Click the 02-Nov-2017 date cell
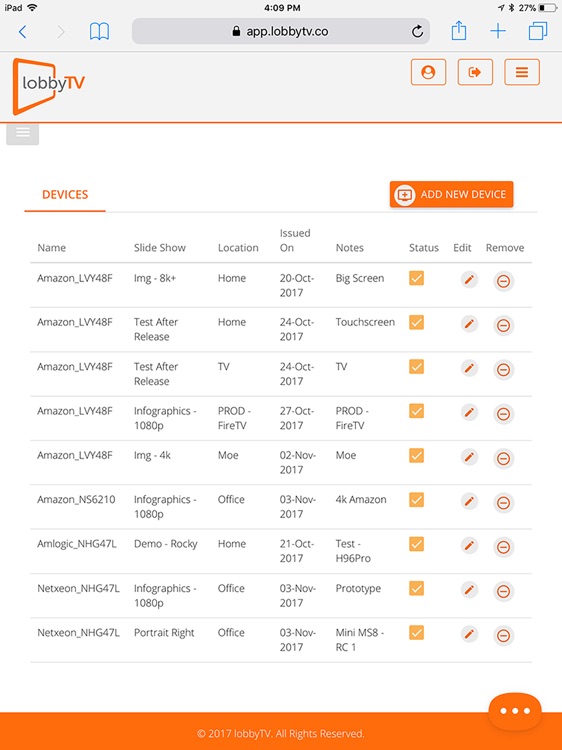 (298, 463)
